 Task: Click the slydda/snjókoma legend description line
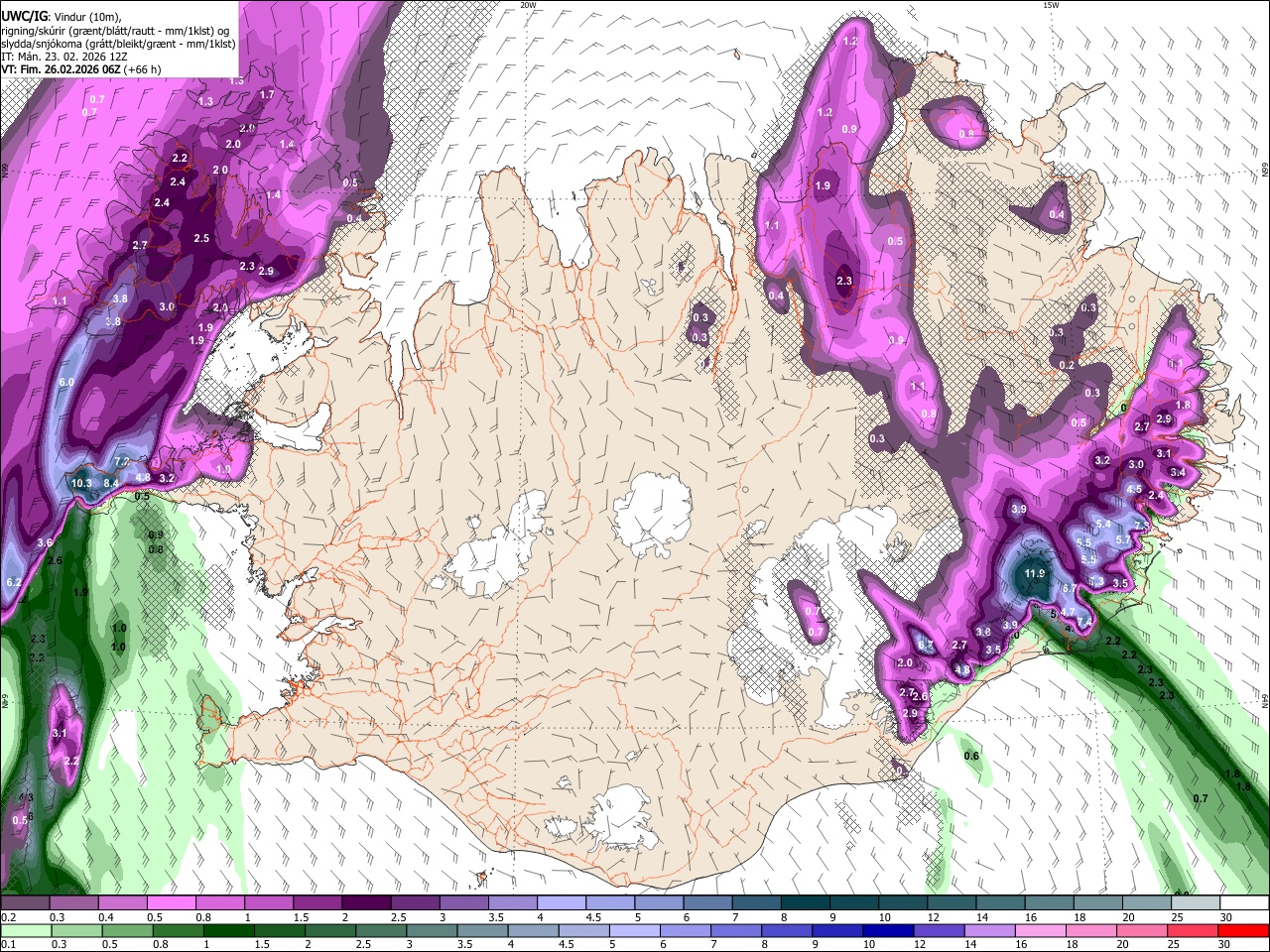tap(118, 45)
